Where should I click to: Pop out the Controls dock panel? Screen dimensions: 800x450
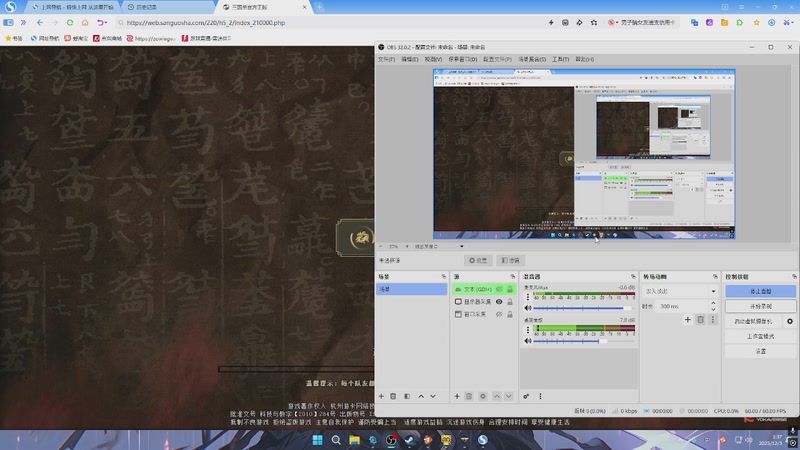794,277
